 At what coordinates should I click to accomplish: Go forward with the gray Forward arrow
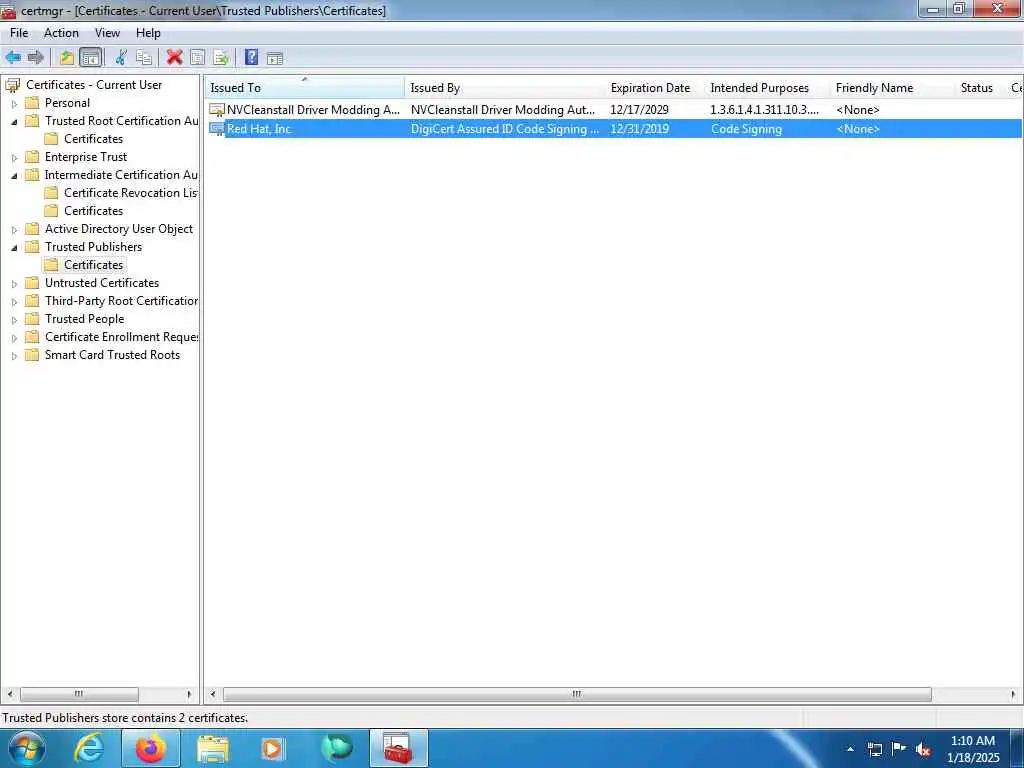pos(36,57)
